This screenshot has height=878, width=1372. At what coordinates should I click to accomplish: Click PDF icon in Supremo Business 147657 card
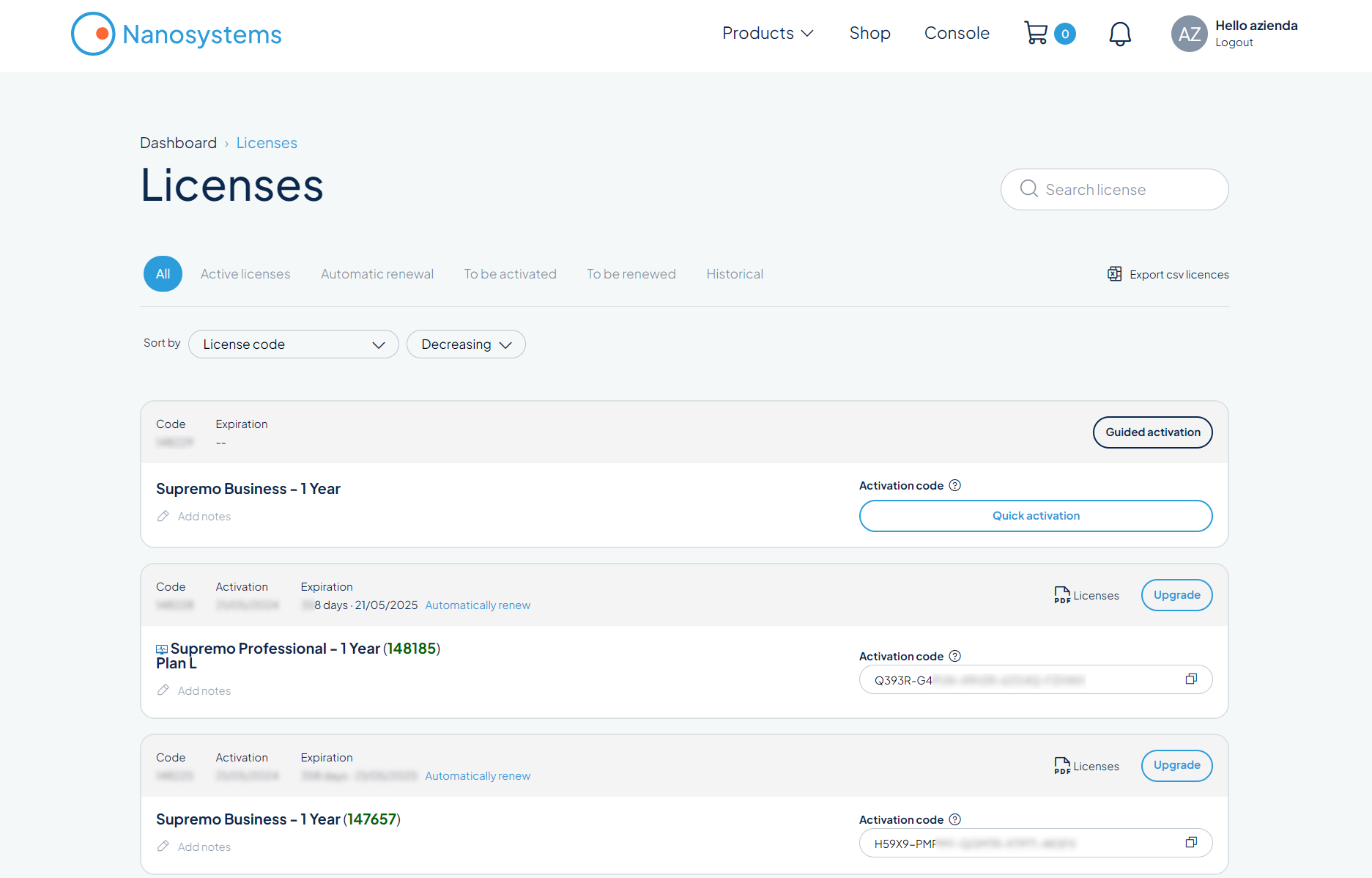(1062, 766)
